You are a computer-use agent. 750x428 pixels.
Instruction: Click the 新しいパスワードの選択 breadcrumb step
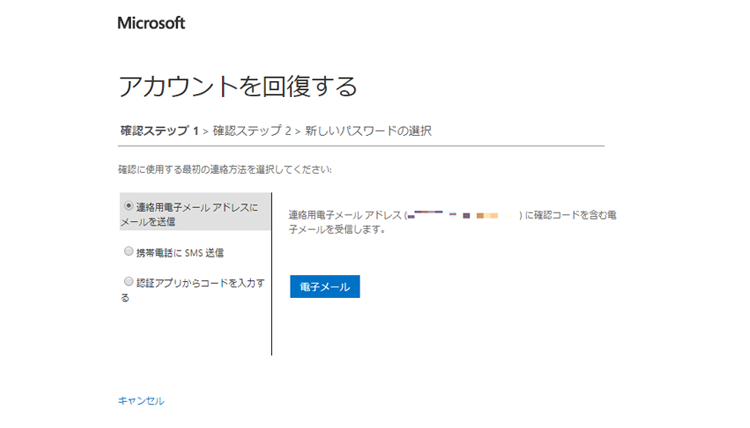[368, 131]
